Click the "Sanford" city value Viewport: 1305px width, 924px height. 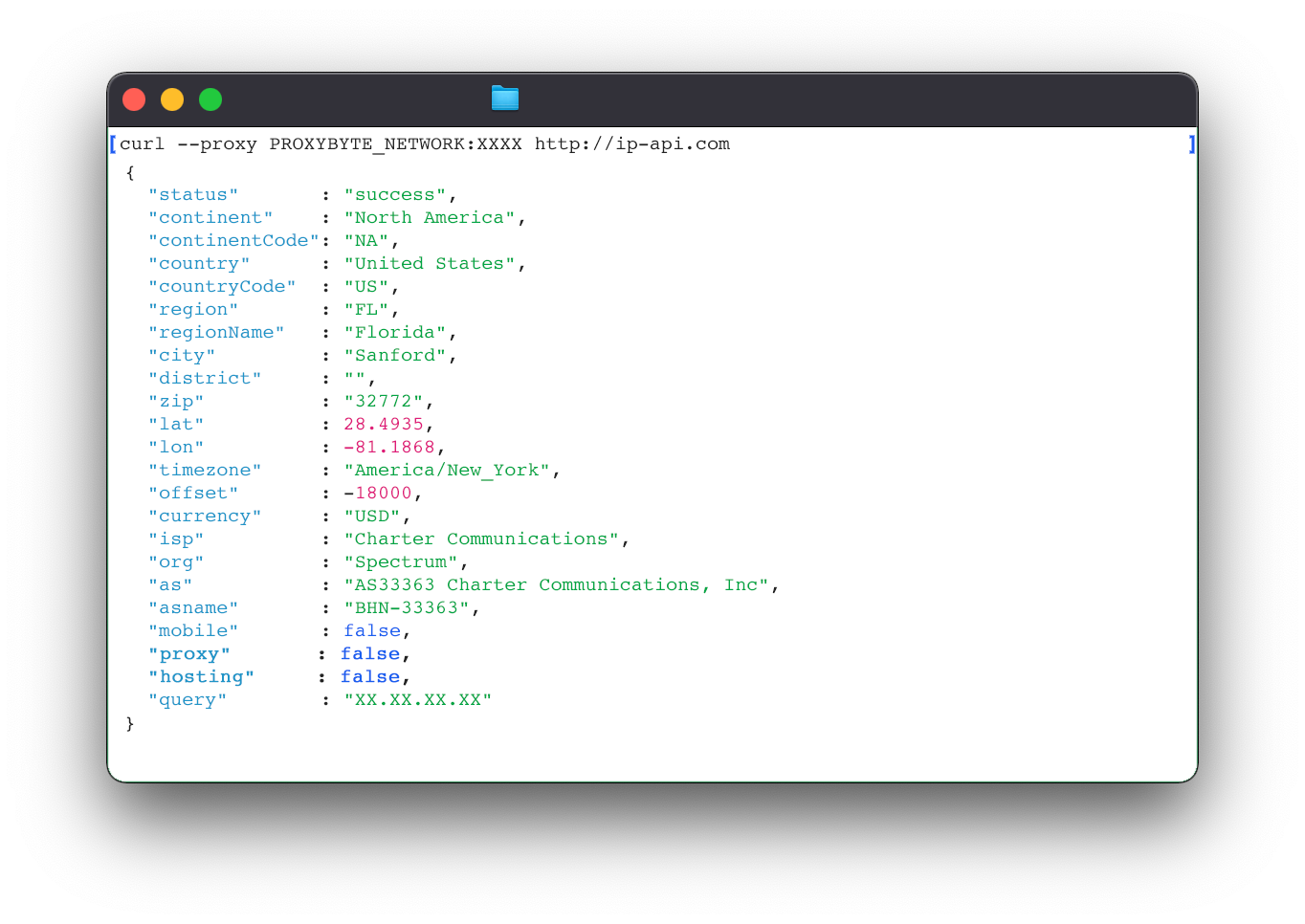click(394, 356)
